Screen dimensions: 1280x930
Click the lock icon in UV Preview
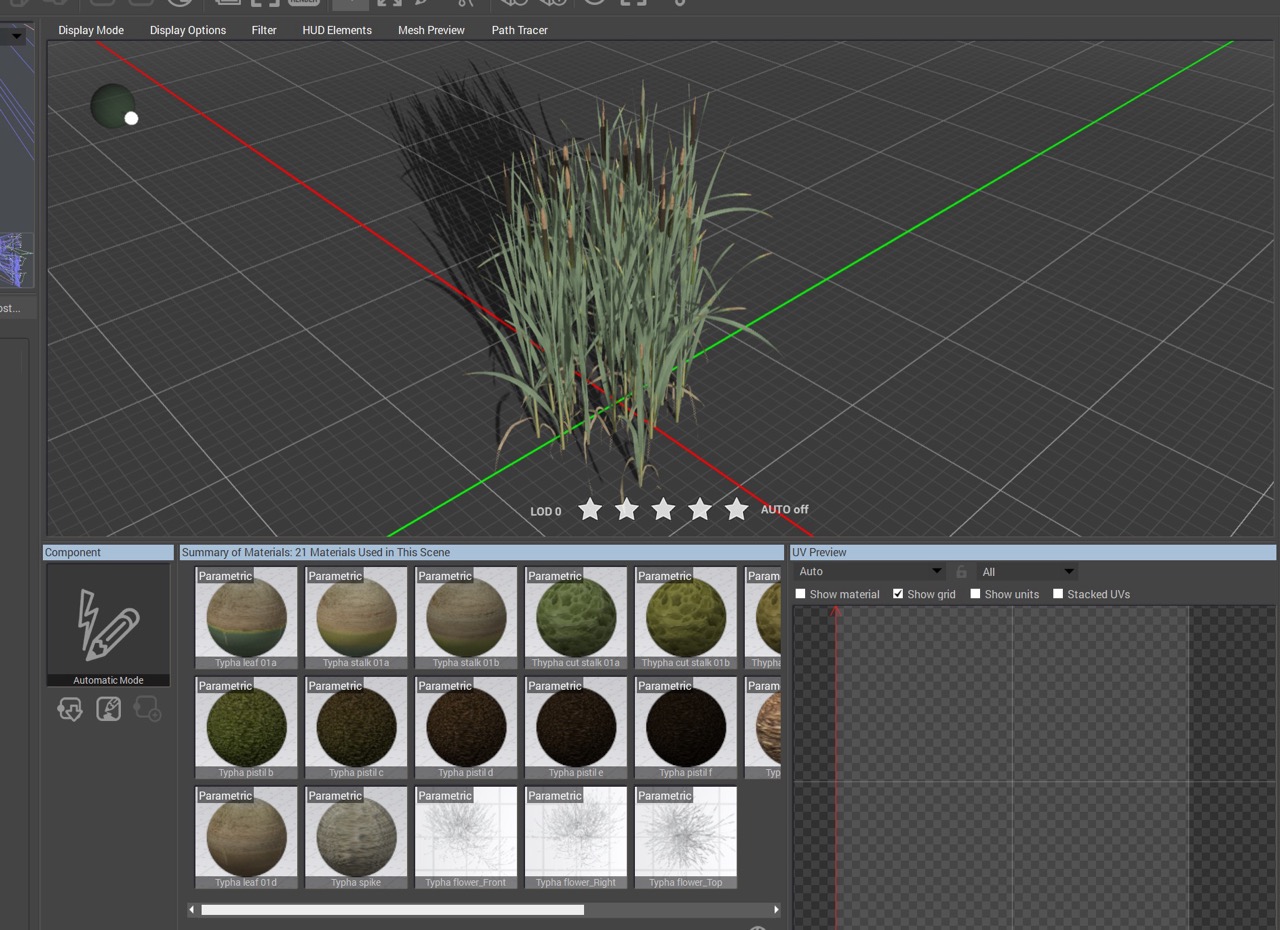pos(961,572)
